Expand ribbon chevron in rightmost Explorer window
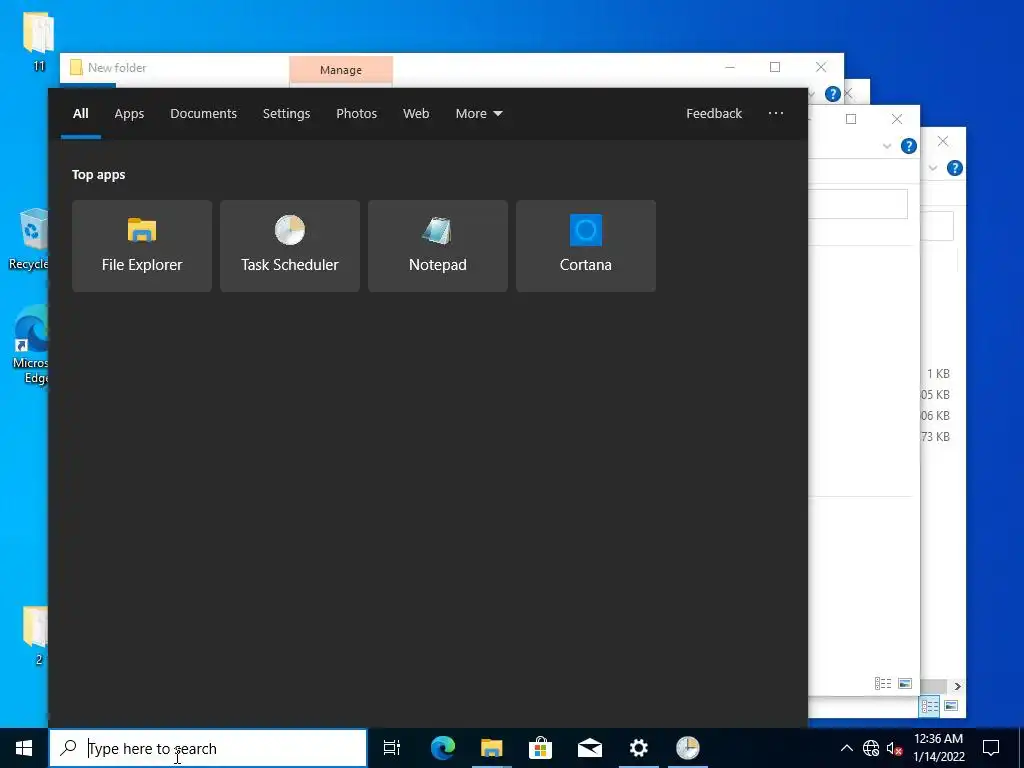This screenshot has height=768, width=1024. (x=933, y=168)
